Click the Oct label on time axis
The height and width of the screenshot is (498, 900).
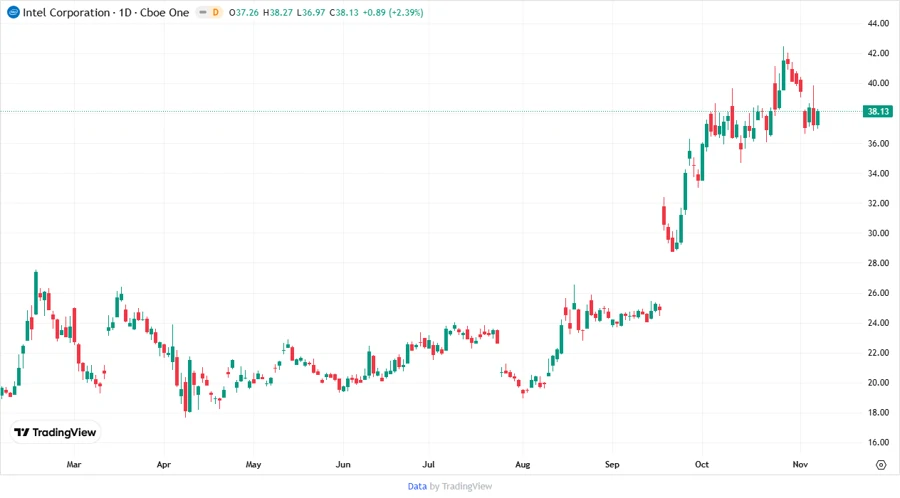[701, 464]
